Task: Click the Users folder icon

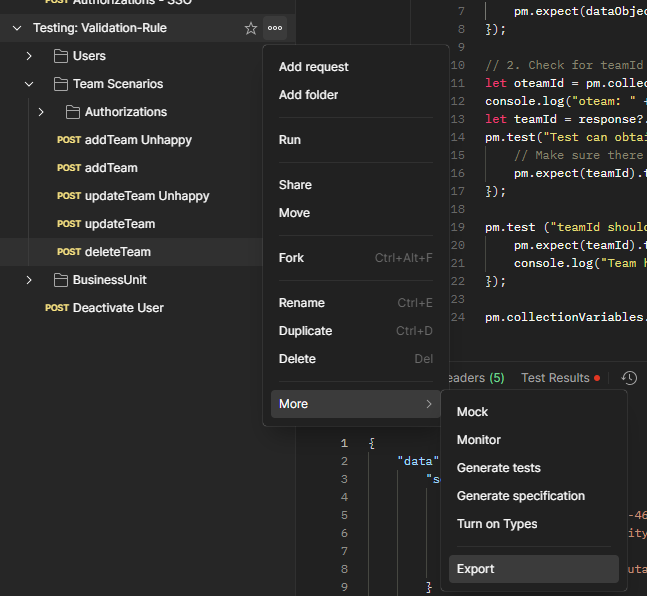Action: click(61, 56)
